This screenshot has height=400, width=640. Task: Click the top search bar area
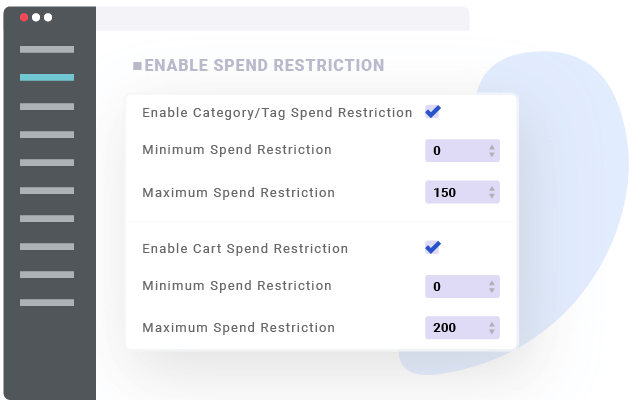[x=282, y=19]
